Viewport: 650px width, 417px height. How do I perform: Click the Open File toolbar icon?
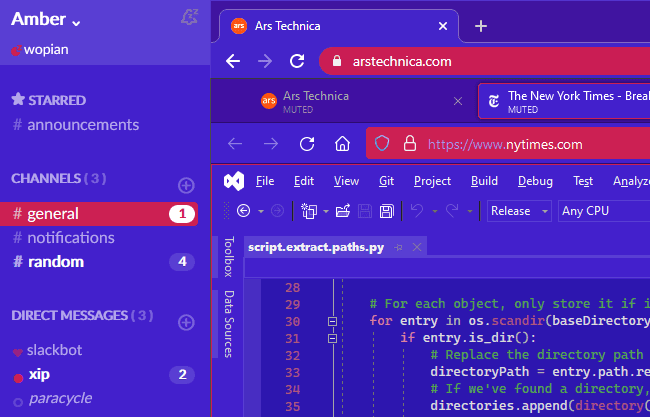coord(343,211)
